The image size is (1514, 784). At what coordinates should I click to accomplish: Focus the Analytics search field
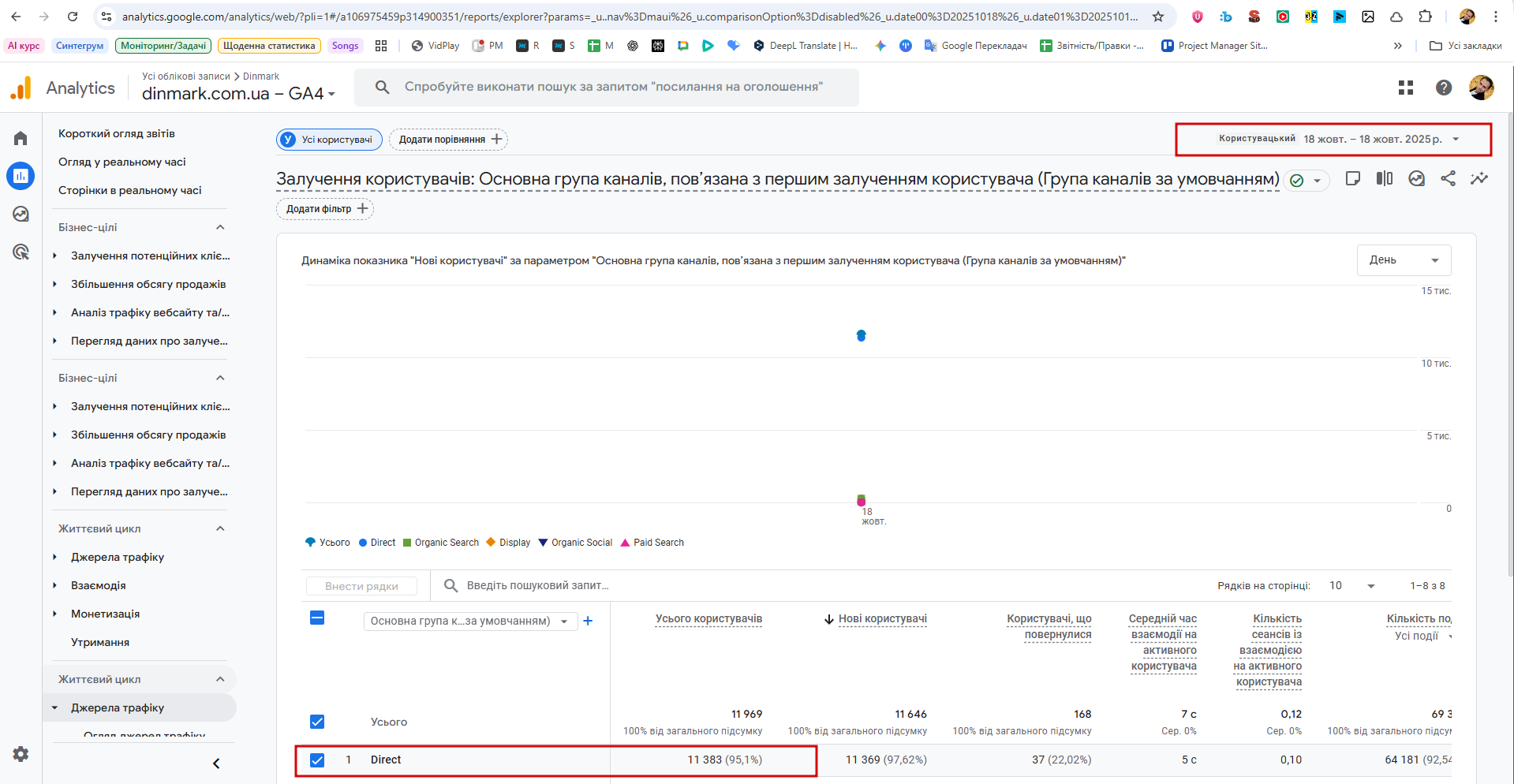pos(607,87)
